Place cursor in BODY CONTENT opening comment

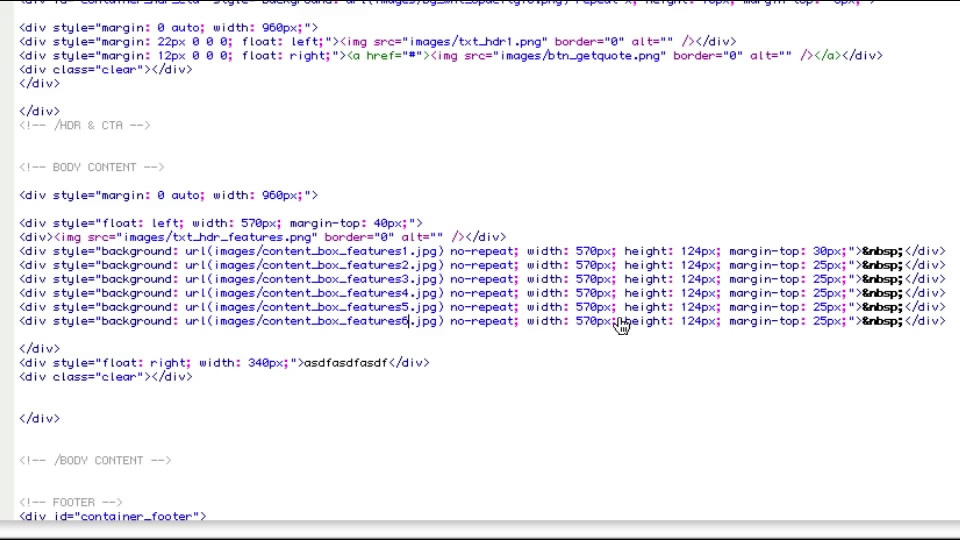point(91,167)
